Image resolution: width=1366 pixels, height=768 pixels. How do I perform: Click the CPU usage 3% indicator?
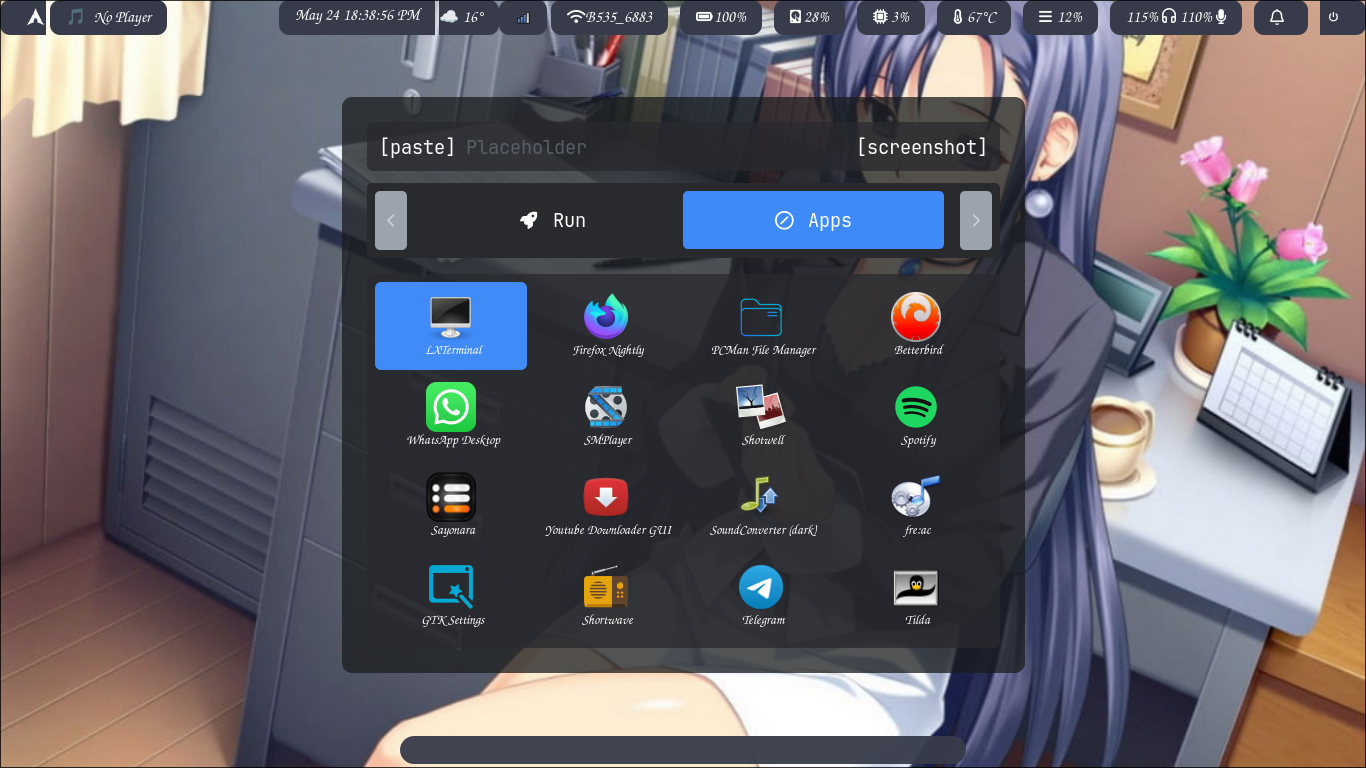tap(891, 17)
